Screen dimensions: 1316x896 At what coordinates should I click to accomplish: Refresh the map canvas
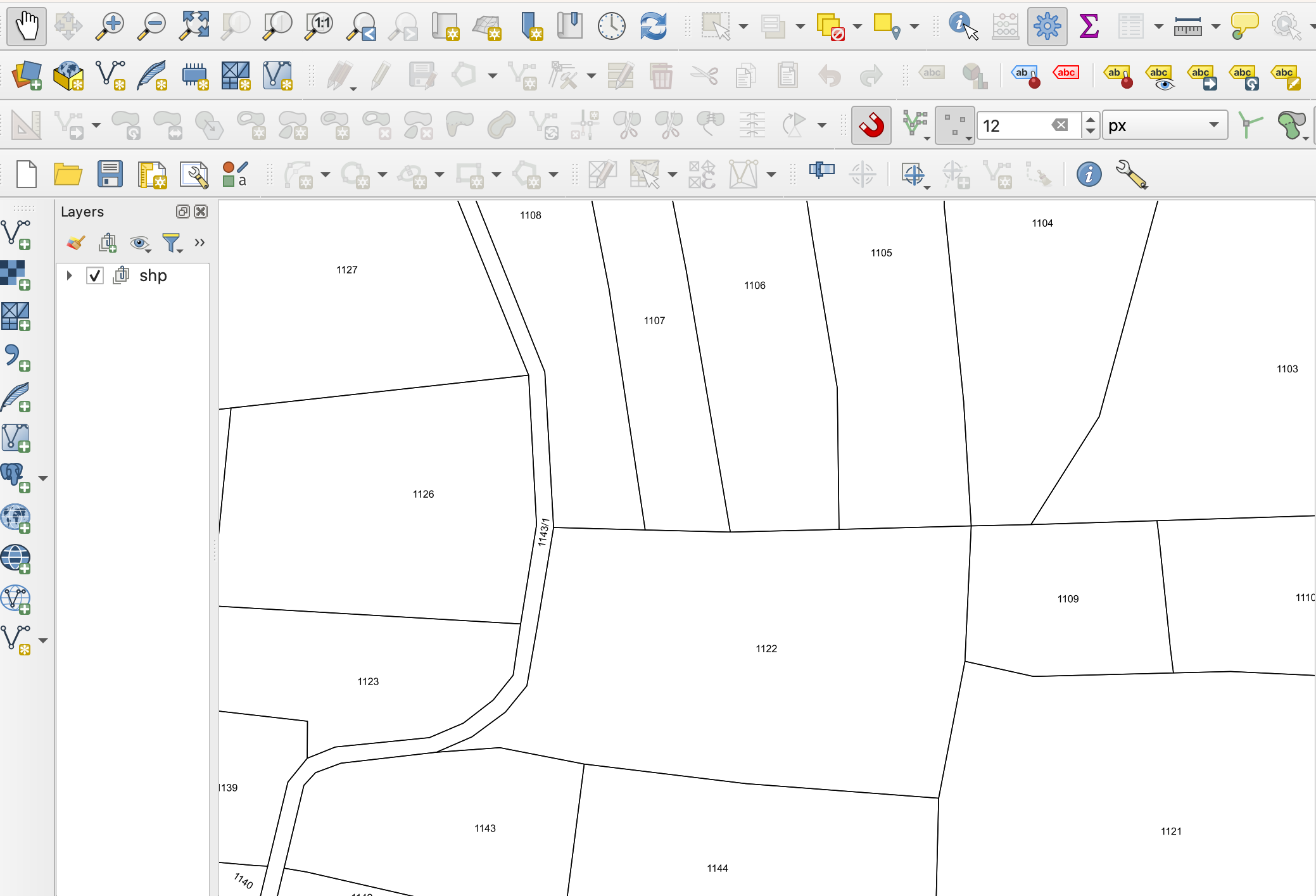654,26
